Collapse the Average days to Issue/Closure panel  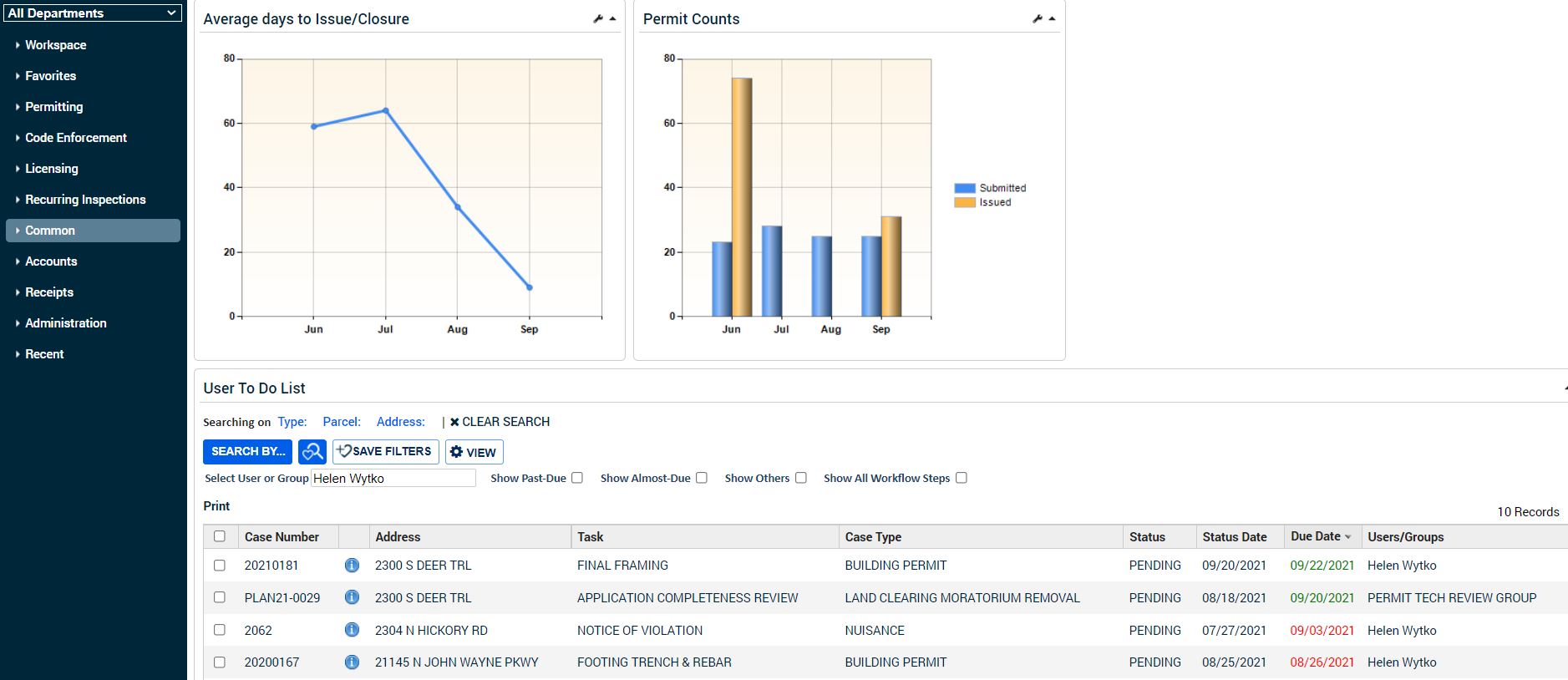pyautogui.click(x=612, y=18)
